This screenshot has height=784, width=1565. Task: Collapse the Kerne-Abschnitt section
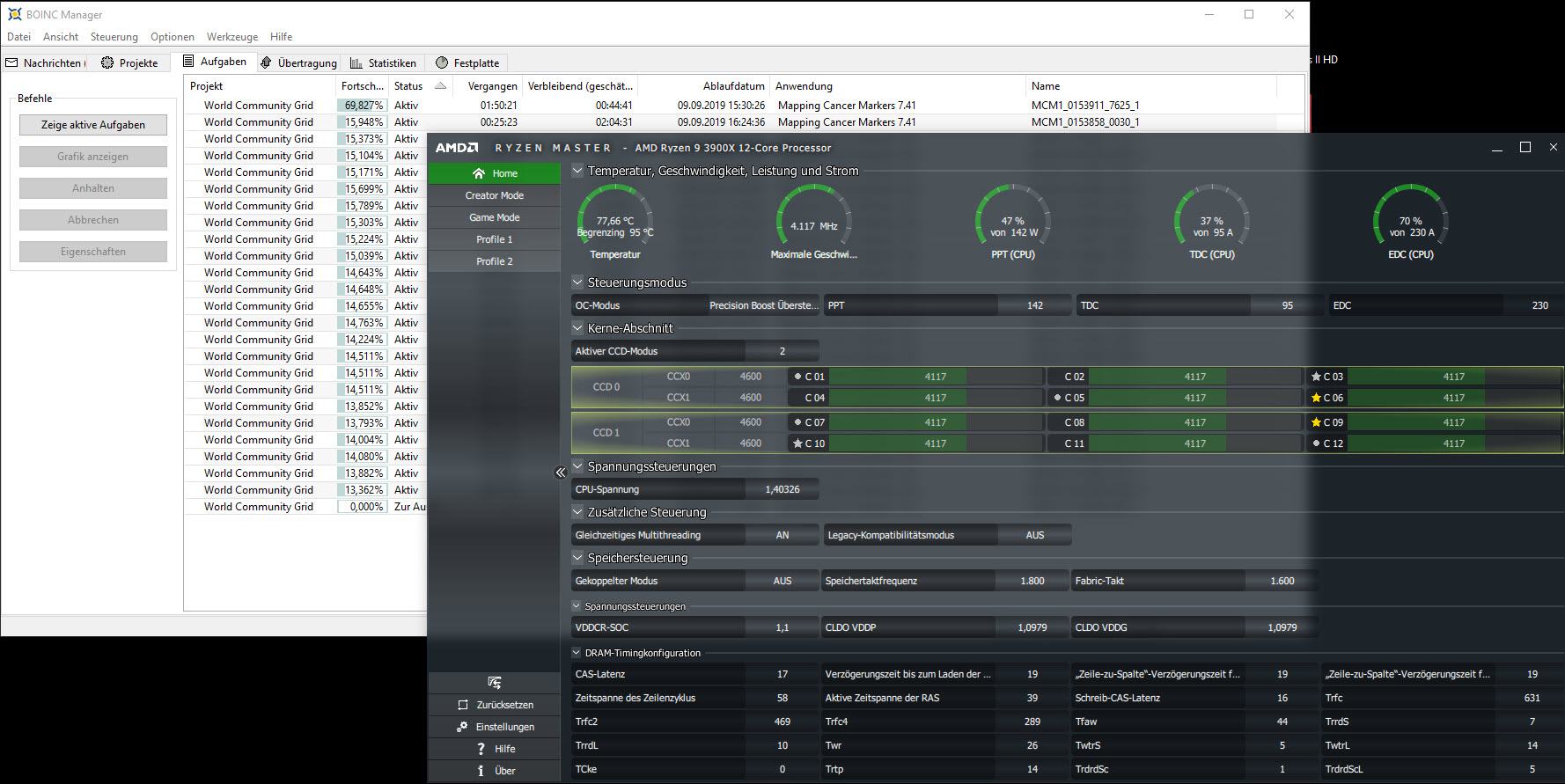click(x=577, y=328)
